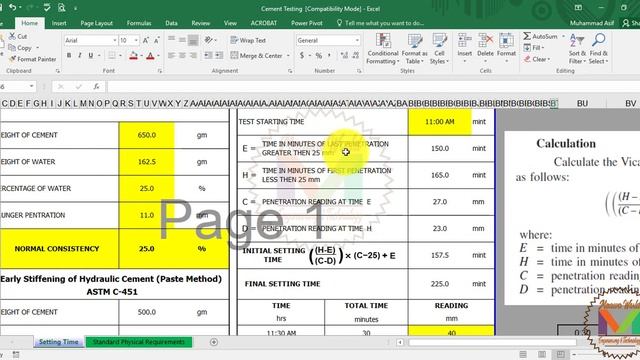Viewport: 640px width, 360px height.
Task: Select the 11:00 AM test starting time cell
Action: pyautogui.click(x=440, y=122)
